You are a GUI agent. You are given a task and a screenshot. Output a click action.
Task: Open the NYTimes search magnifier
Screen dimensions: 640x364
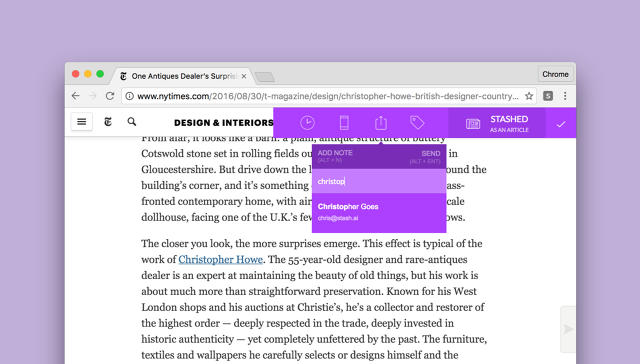click(x=131, y=122)
